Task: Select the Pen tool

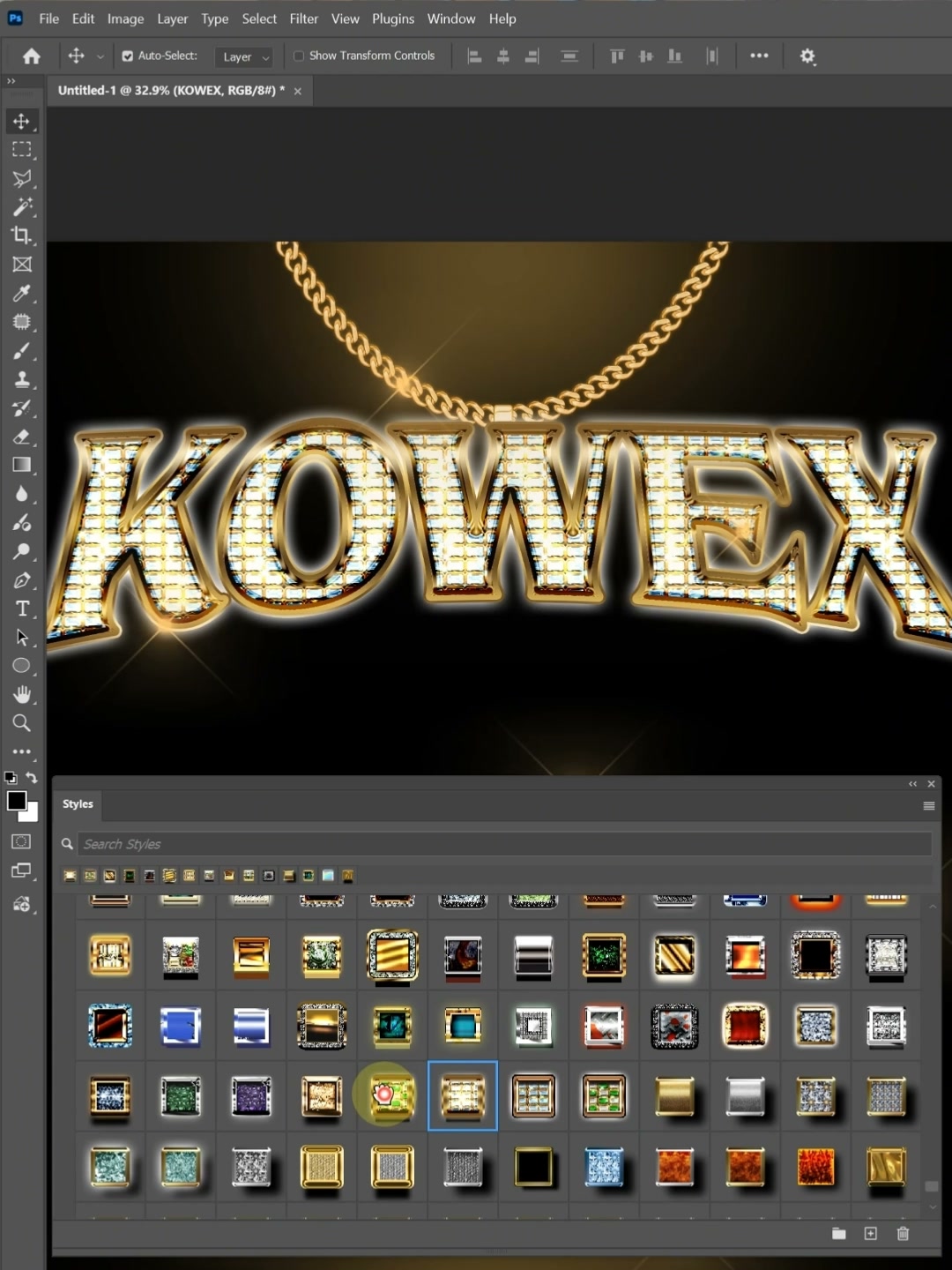Action: 22,580
